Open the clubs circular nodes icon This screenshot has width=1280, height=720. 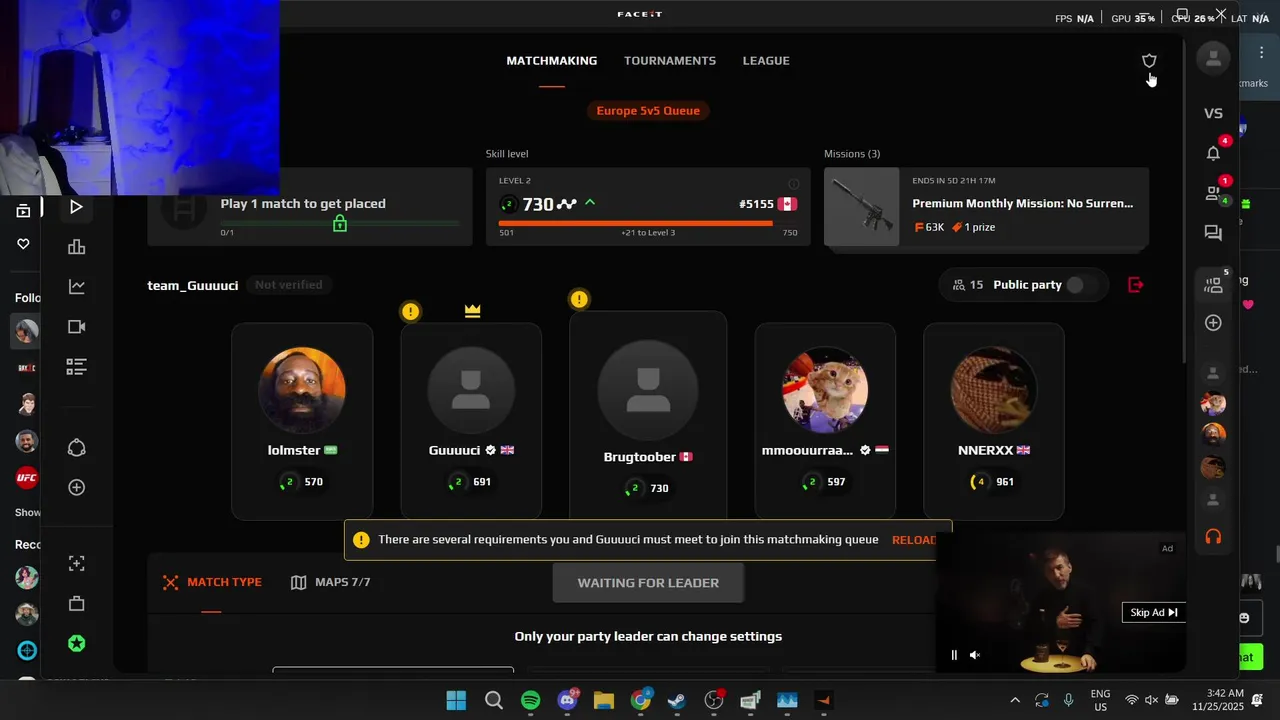coord(76,447)
